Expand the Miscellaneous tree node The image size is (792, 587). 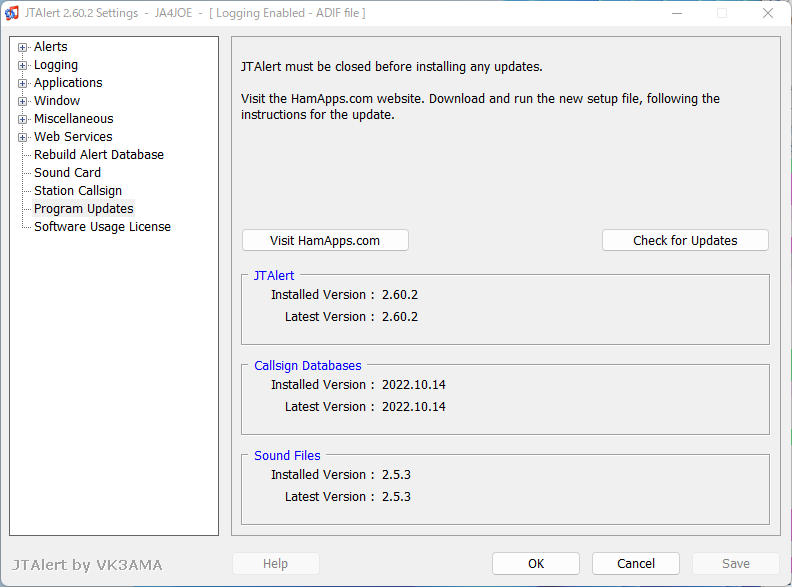pyautogui.click(x=22, y=120)
